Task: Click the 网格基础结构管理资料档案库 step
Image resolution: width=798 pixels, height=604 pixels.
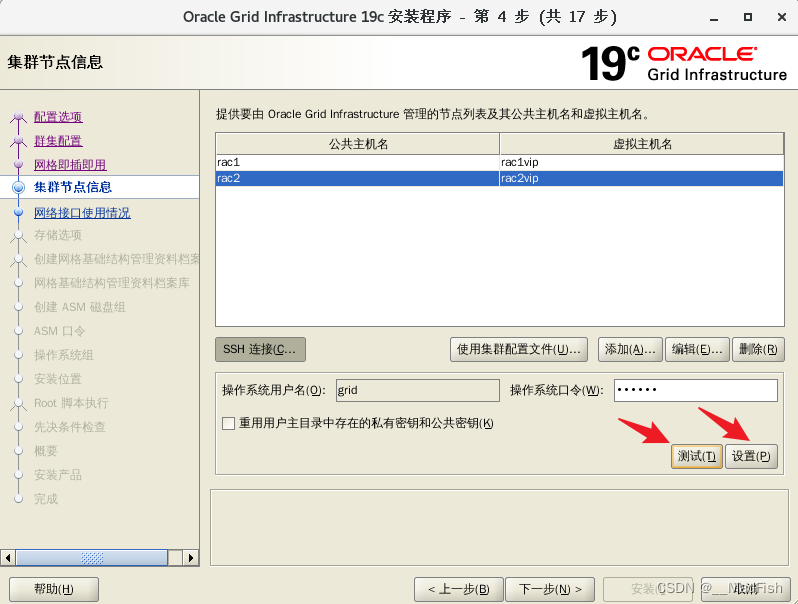Action: click(112, 283)
